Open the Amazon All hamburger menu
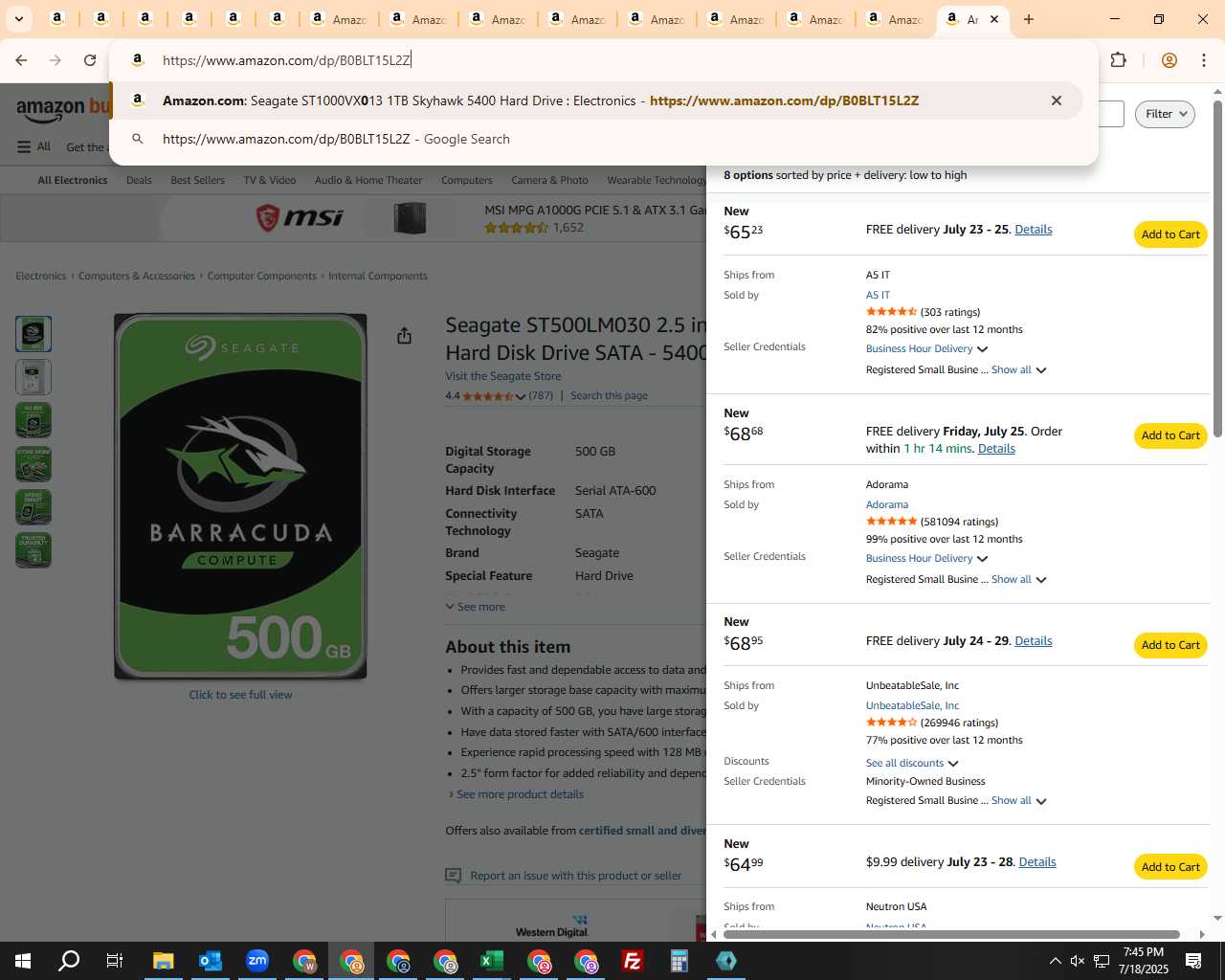The width and height of the screenshot is (1225, 980). (x=33, y=146)
